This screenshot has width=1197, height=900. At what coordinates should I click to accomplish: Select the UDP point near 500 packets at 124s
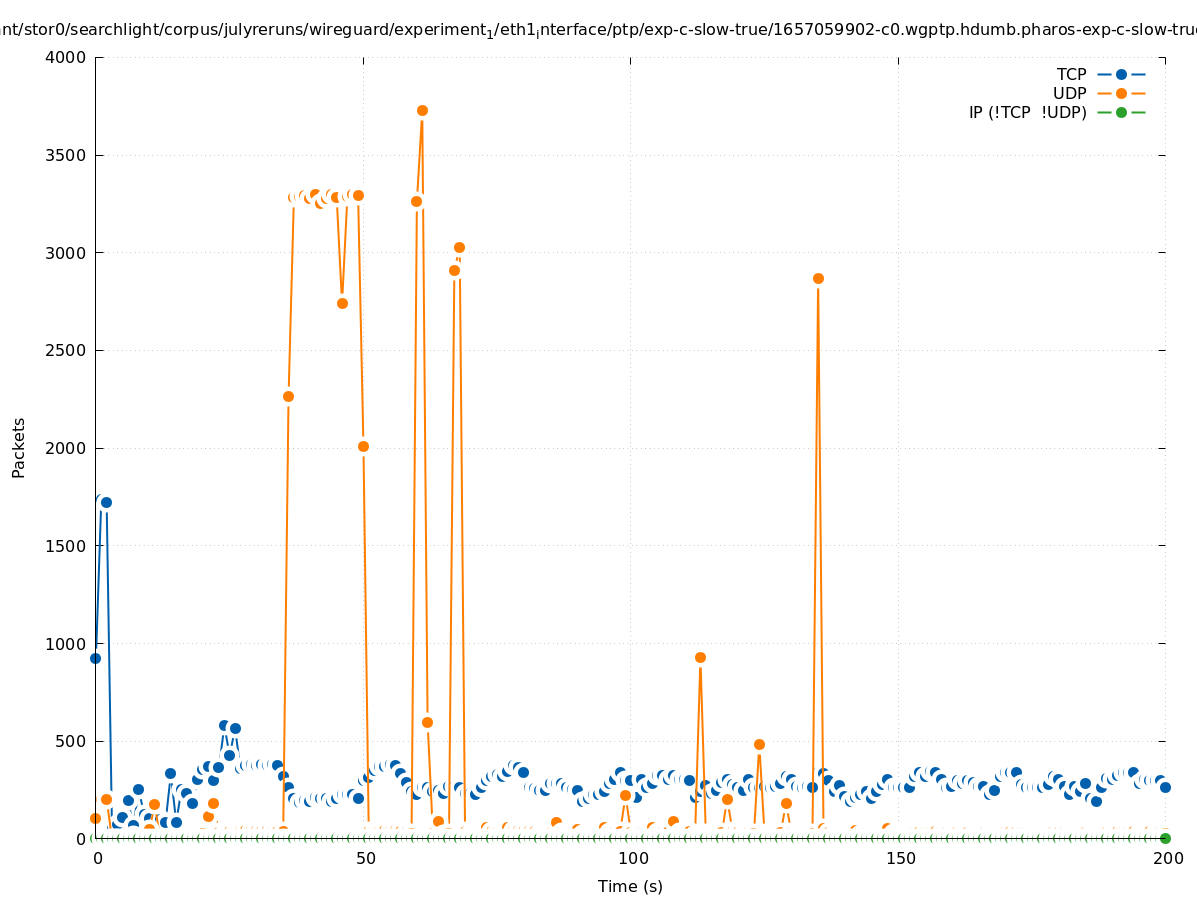click(x=759, y=744)
